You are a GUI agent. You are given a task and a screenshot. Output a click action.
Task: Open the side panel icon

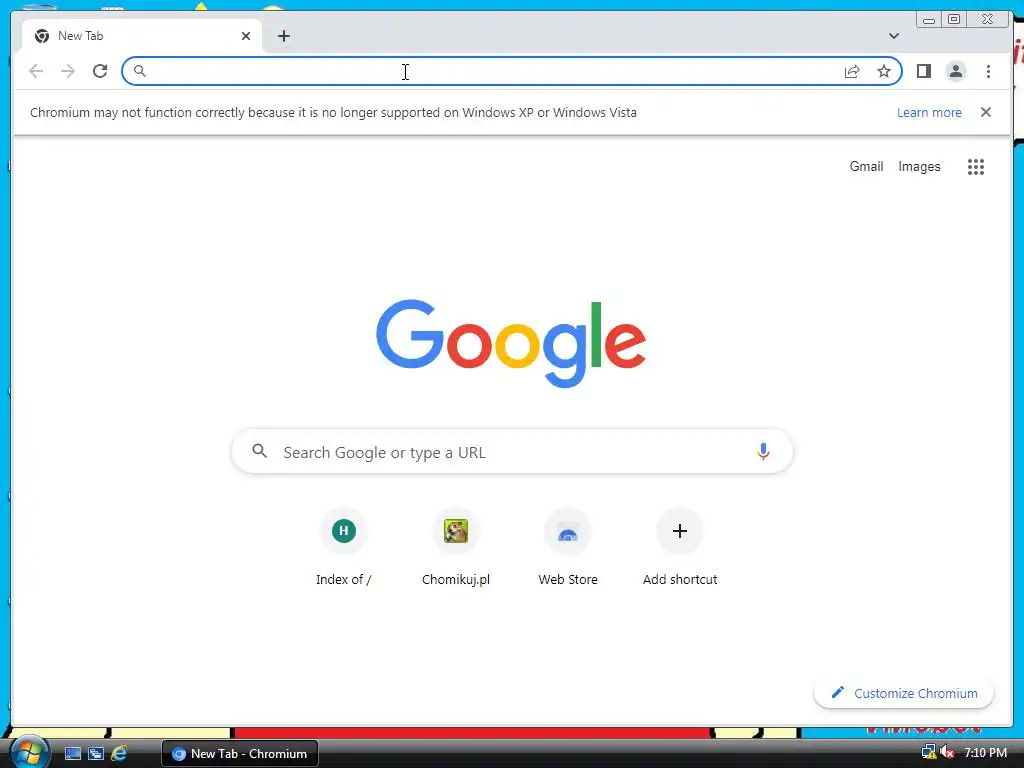tap(923, 71)
